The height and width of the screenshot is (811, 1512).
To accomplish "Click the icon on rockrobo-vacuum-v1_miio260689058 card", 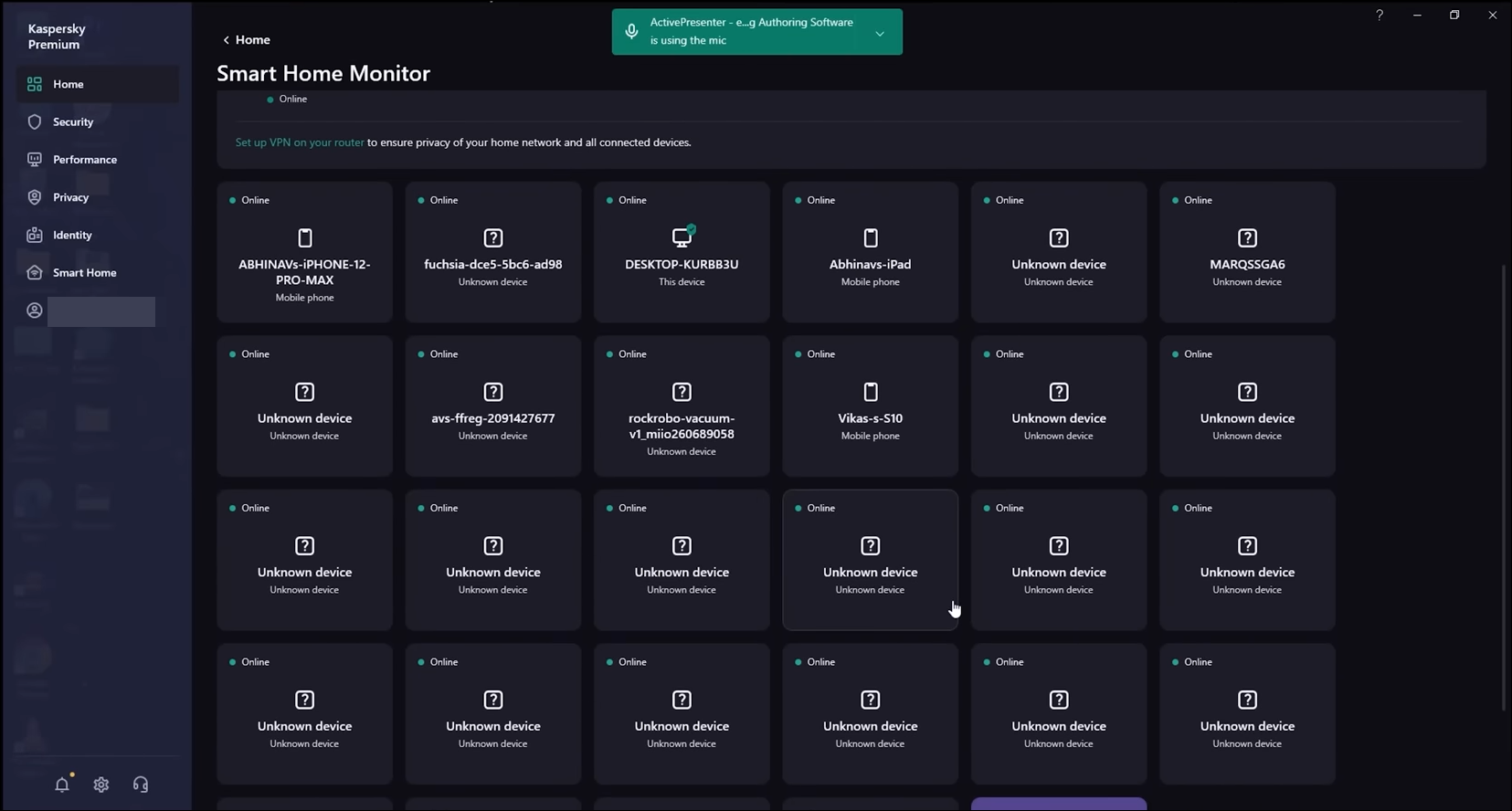I will pos(682,393).
